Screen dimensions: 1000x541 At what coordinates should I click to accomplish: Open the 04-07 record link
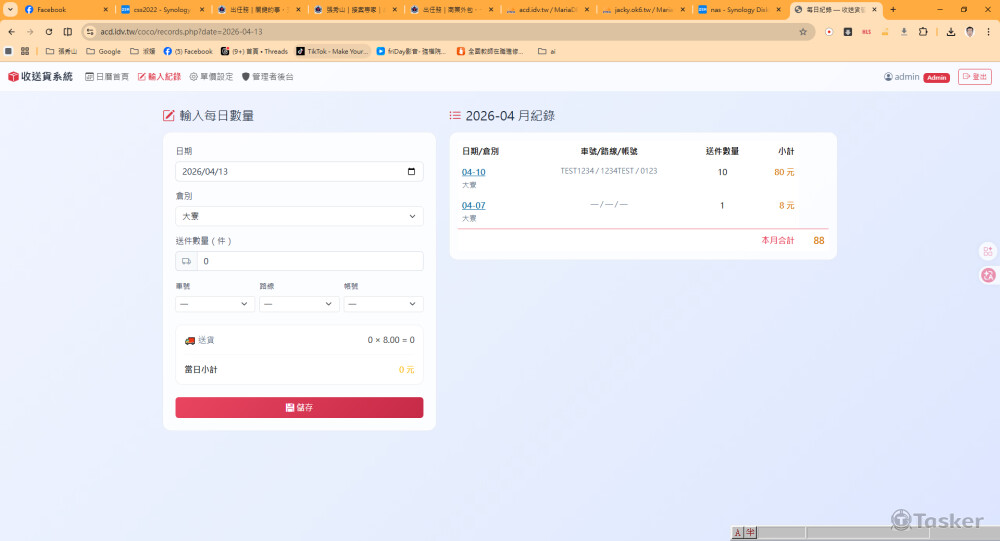[473, 205]
